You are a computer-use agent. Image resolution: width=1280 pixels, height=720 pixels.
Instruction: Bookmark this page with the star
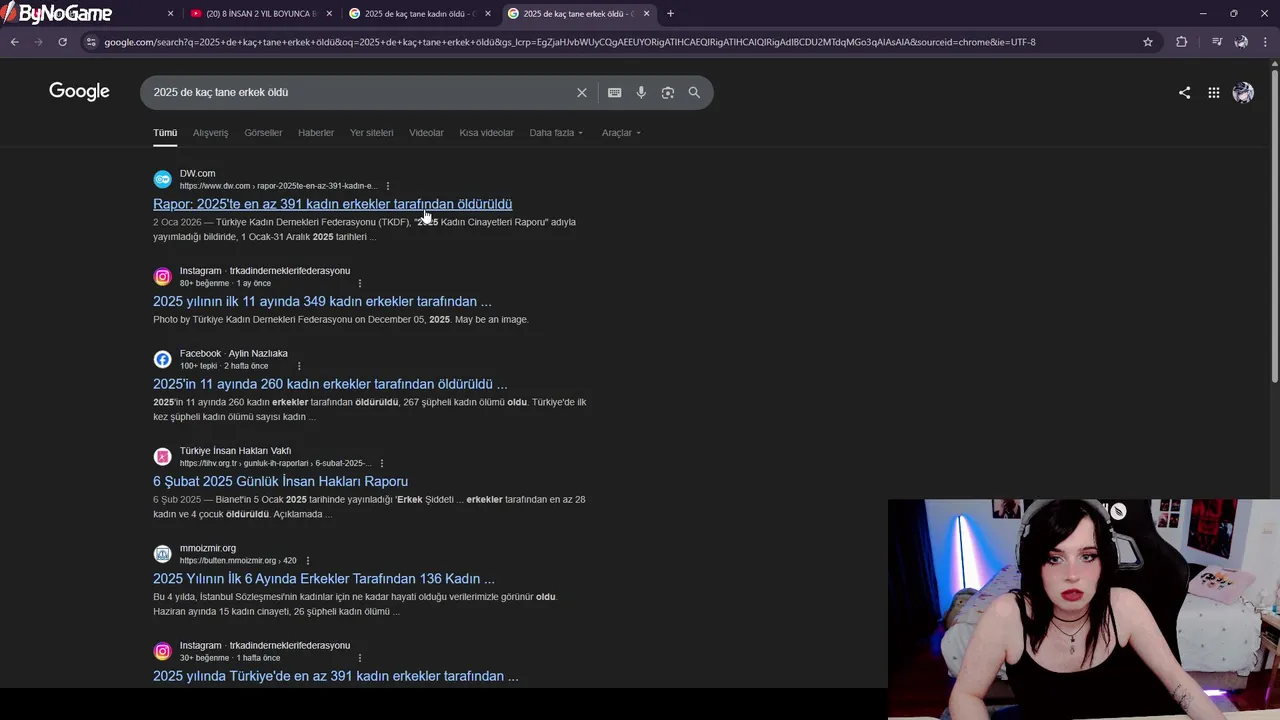click(x=1148, y=42)
